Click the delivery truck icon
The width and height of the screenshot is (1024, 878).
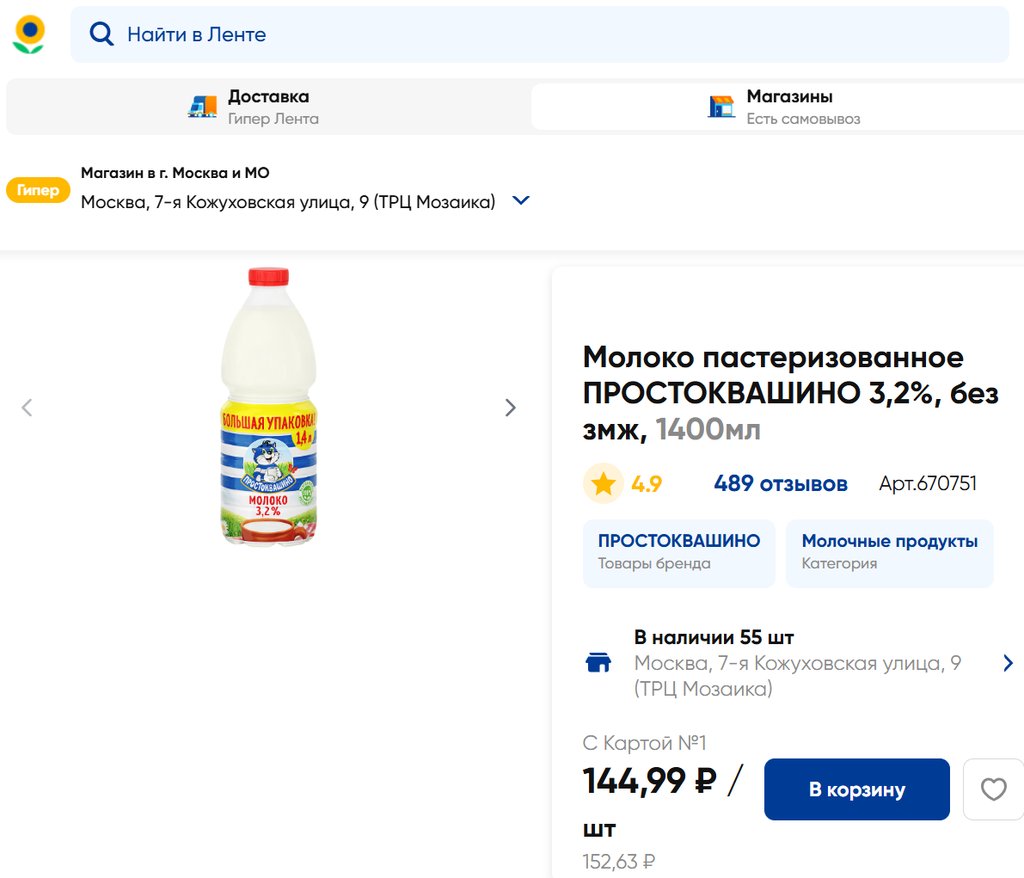pos(202,107)
